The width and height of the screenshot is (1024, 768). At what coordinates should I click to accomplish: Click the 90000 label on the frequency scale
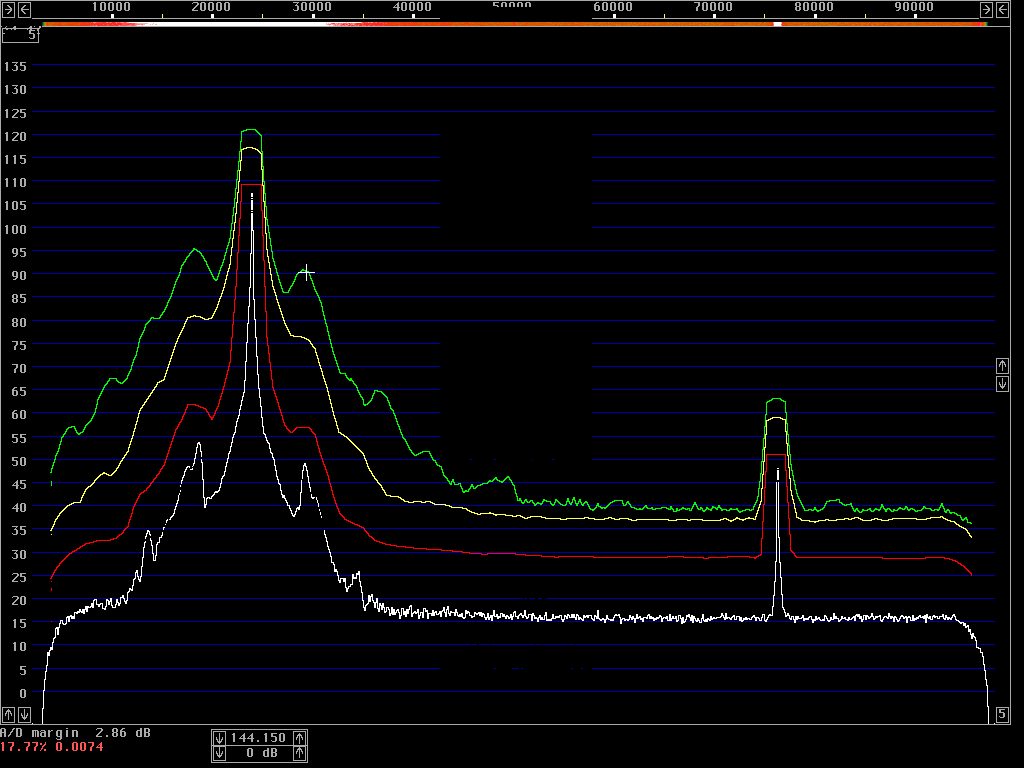coord(914,7)
